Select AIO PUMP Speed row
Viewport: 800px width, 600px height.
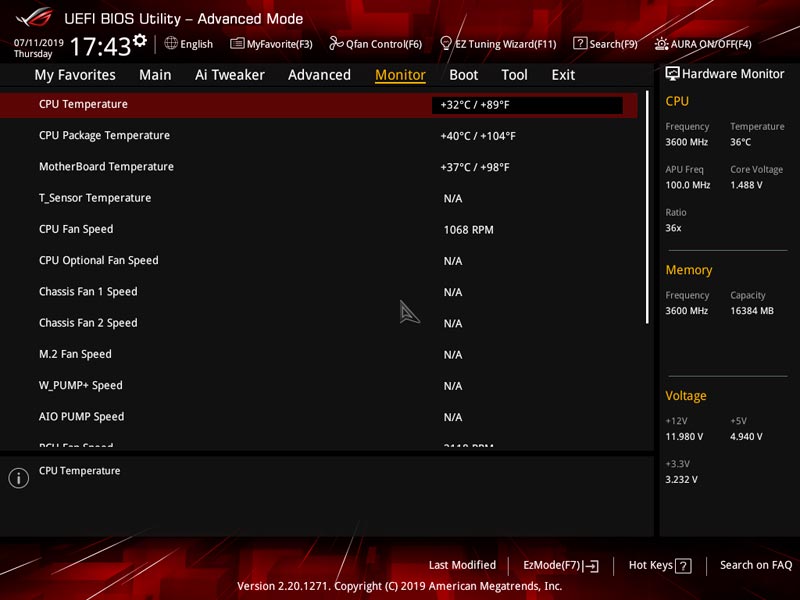318,417
